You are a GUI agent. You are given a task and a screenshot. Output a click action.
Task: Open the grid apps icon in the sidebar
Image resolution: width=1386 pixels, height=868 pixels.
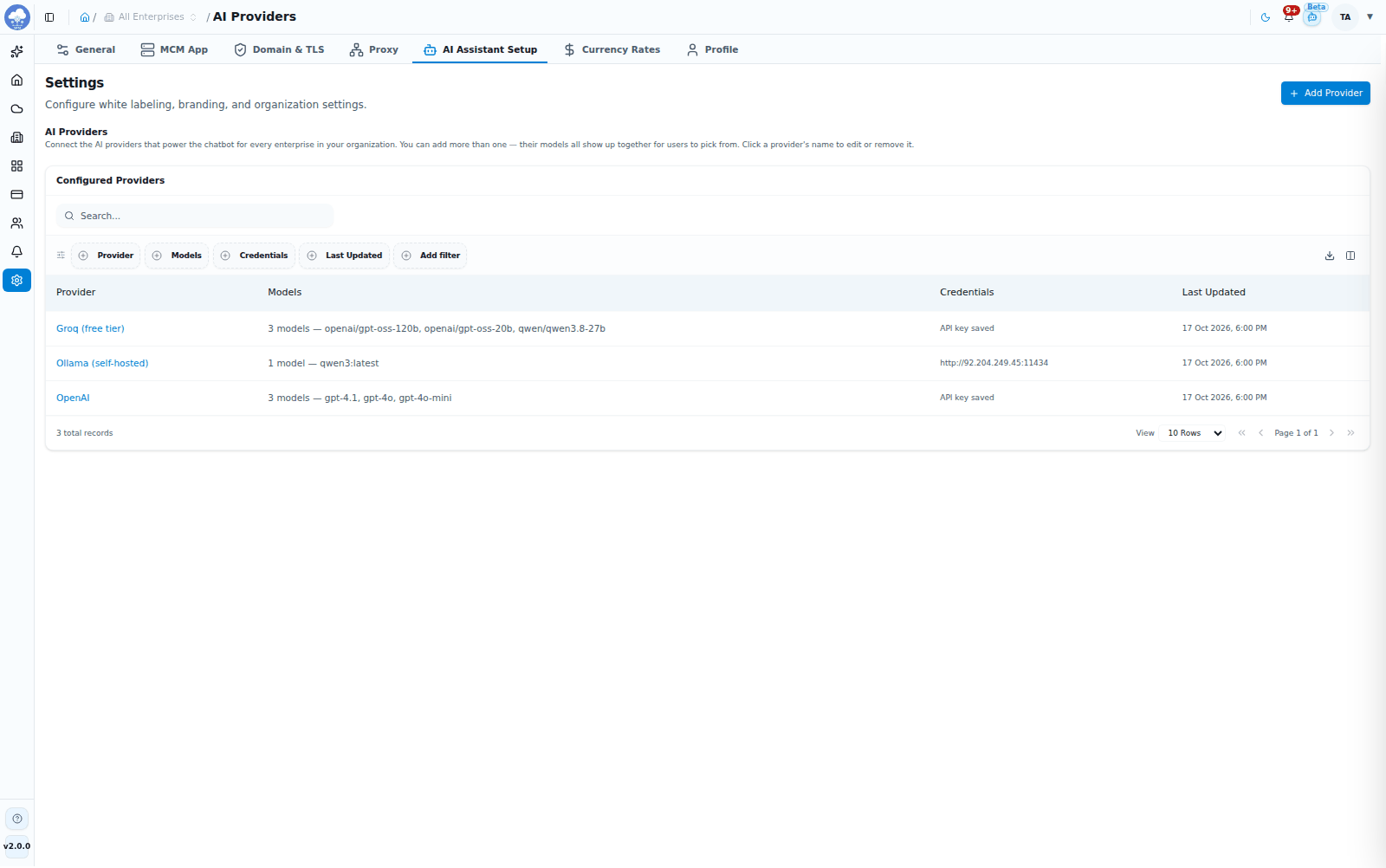[16, 166]
